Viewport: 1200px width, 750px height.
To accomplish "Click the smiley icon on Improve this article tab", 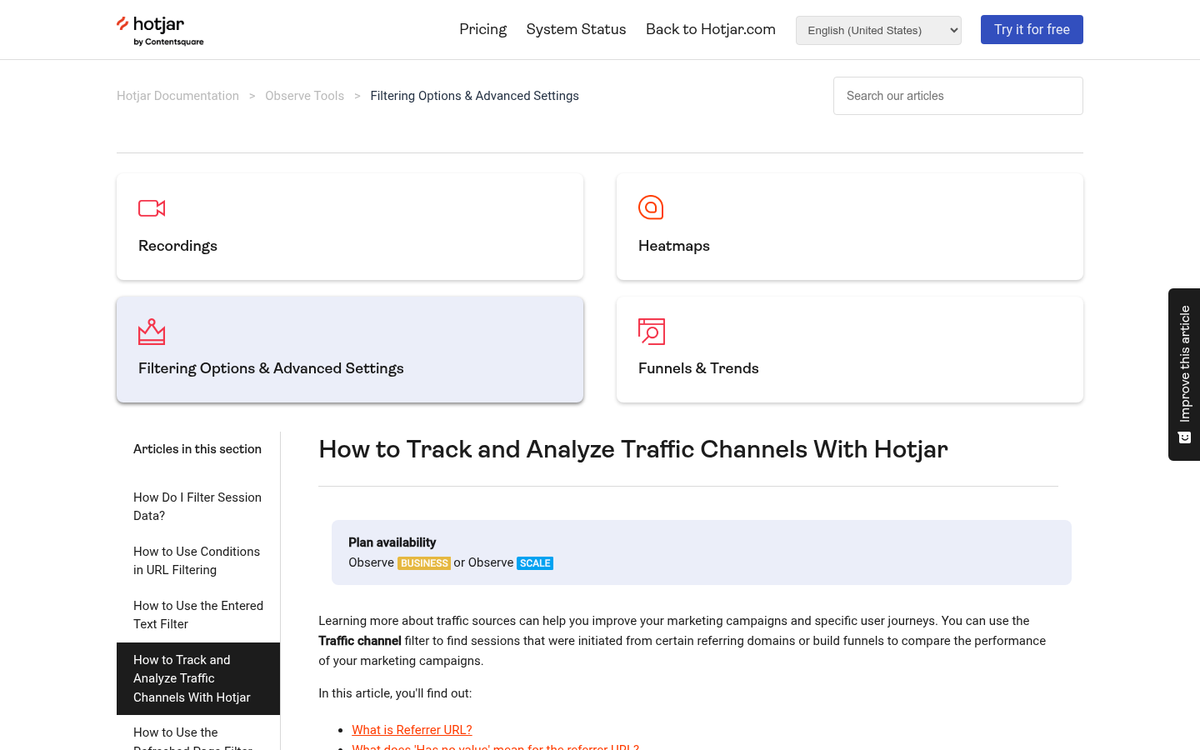I will (1184, 437).
